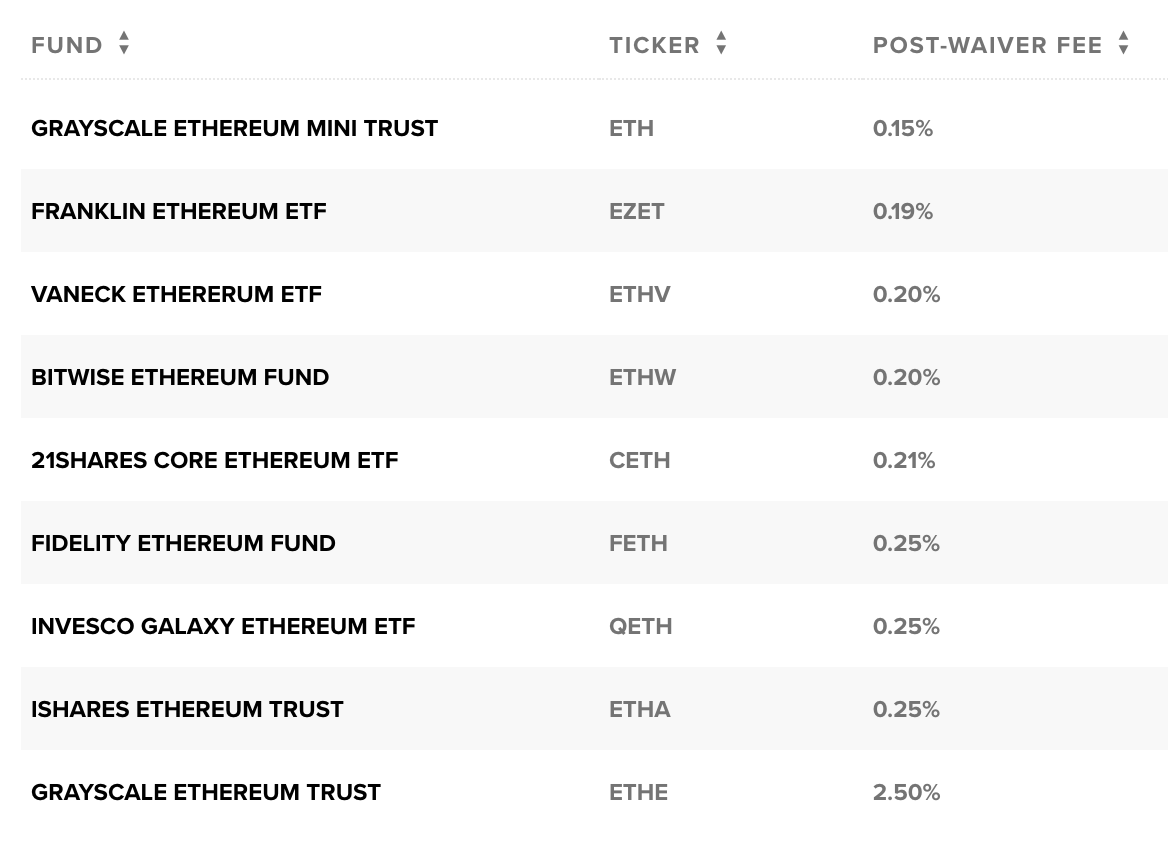Click the ETHE ticker symbol
1168x846 pixels.
coord(638,792)
